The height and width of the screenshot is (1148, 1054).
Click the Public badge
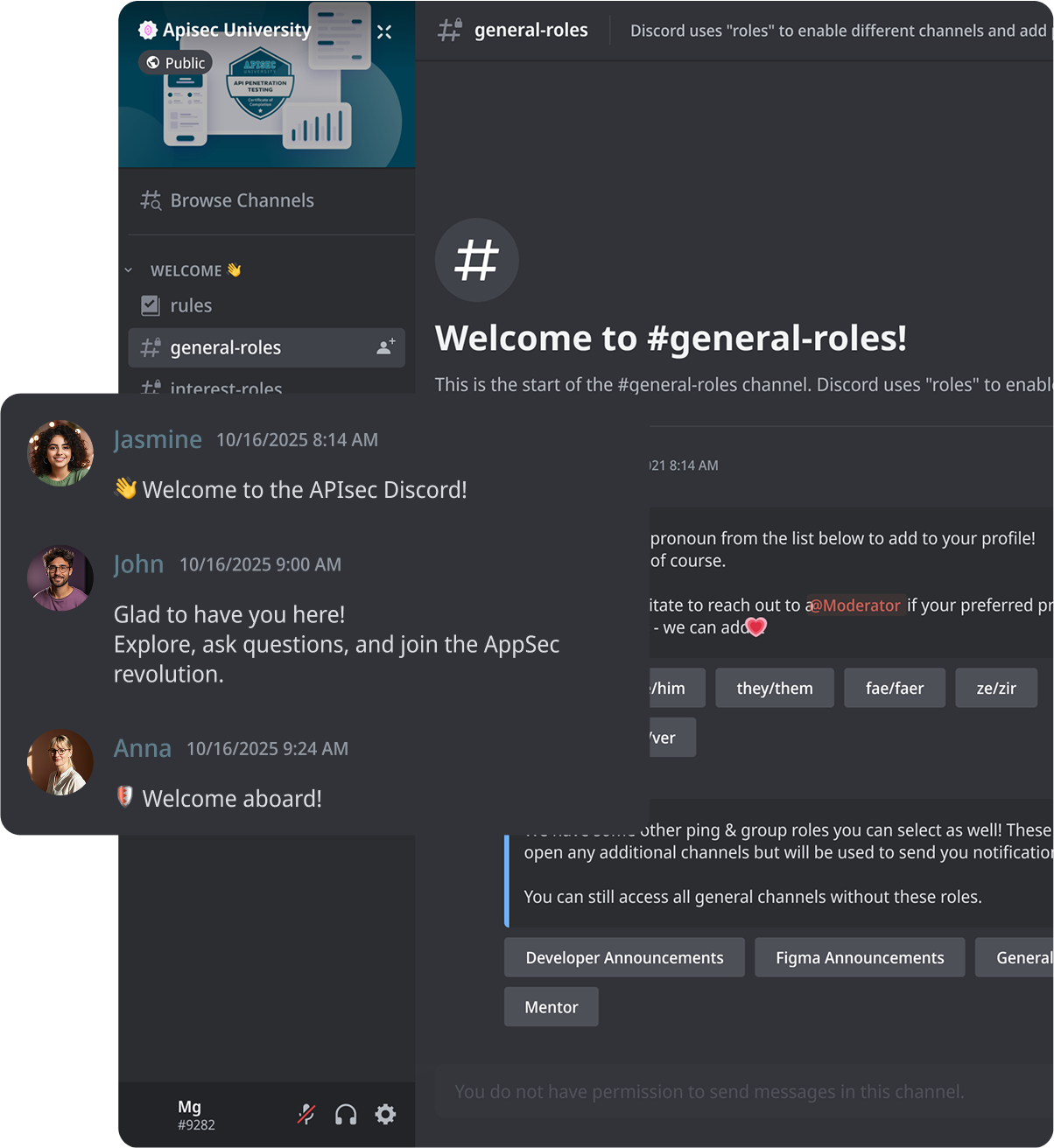point(175,63)
